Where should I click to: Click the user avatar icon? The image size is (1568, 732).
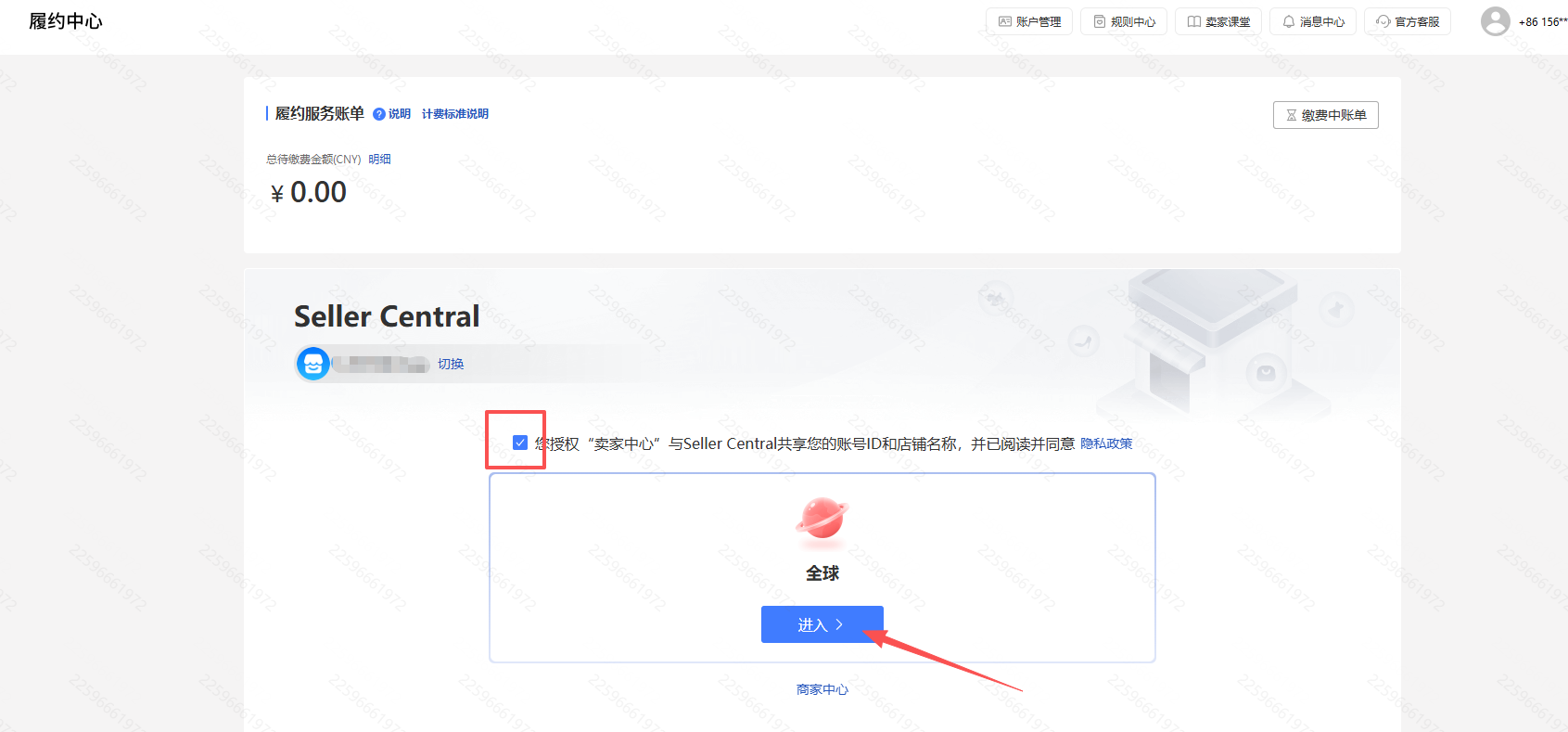click(1495, 21)
